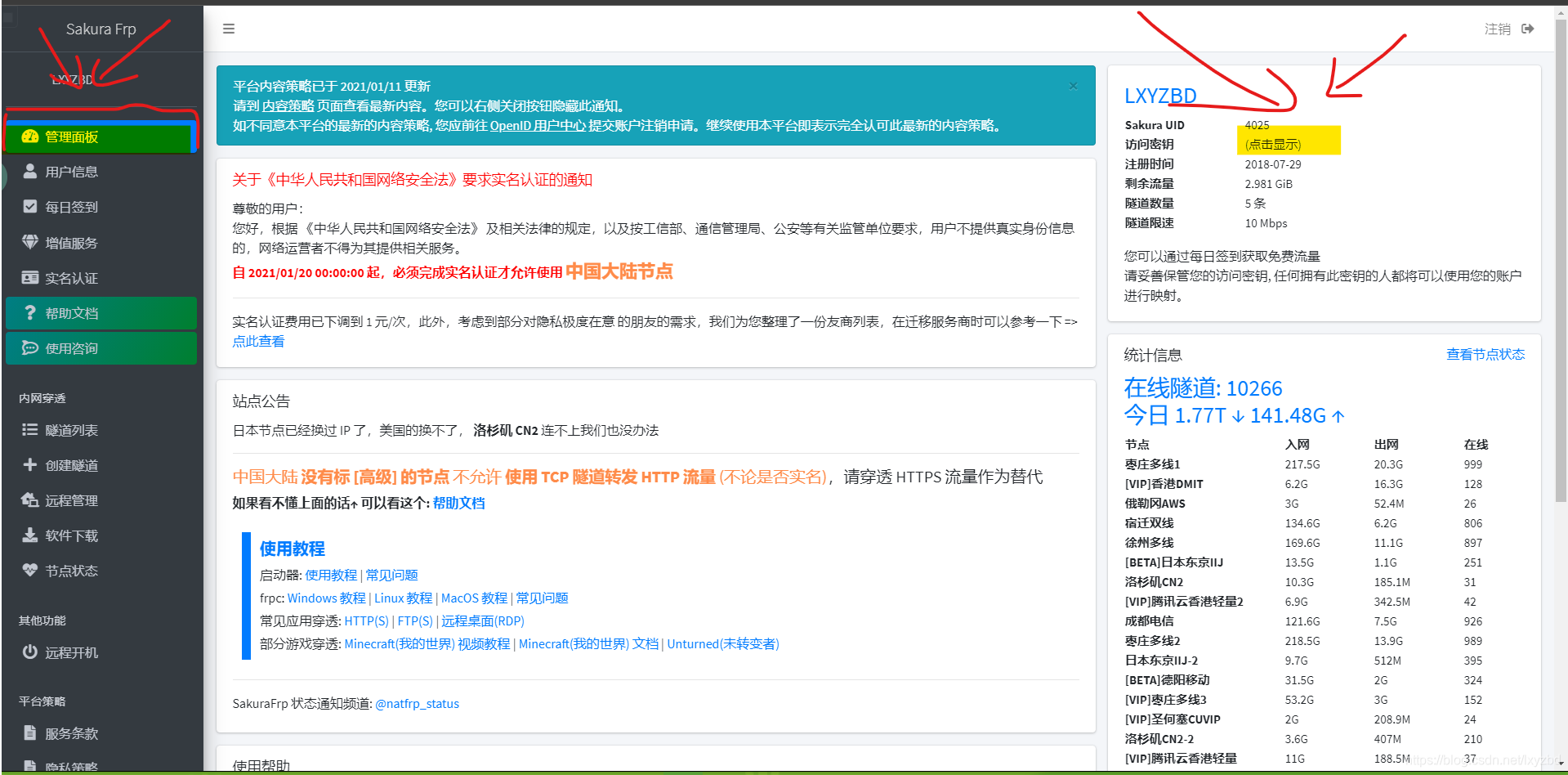Open the 管理面板 dashboard icon
Image resolution: width=1568 pixels, height=775 pixels.
point(30,137)
